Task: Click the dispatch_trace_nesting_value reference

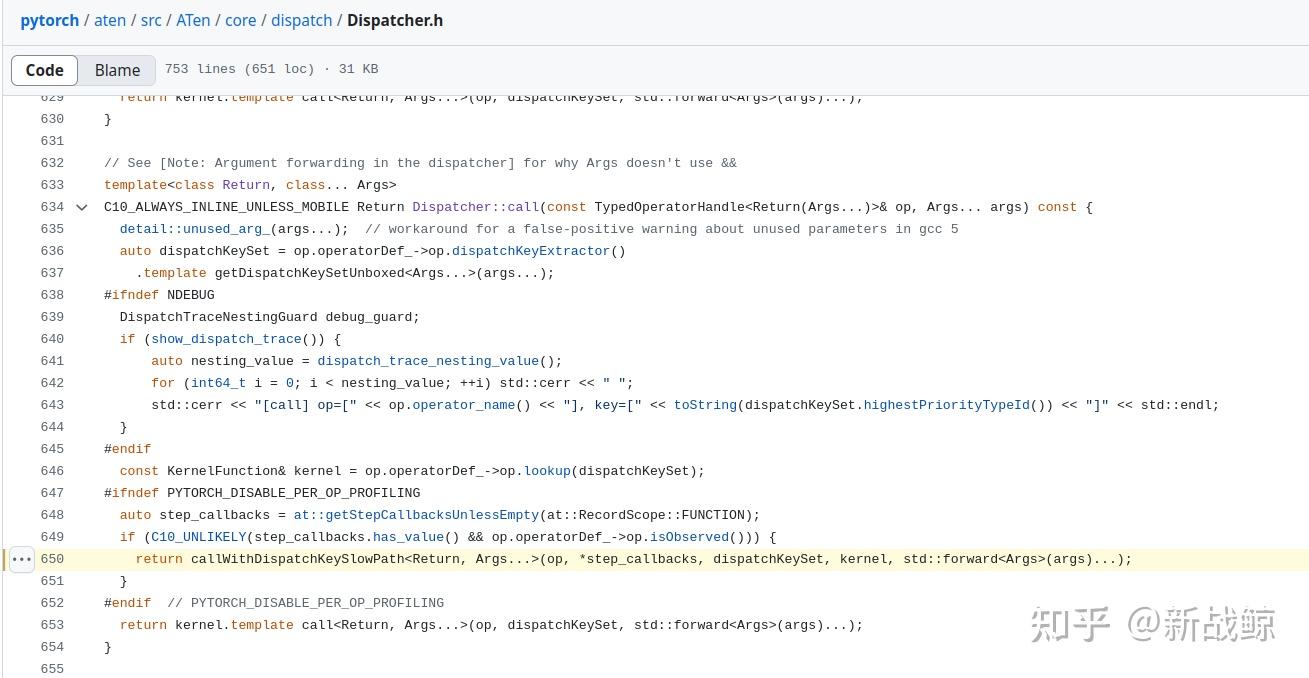Action: (428, 361)
